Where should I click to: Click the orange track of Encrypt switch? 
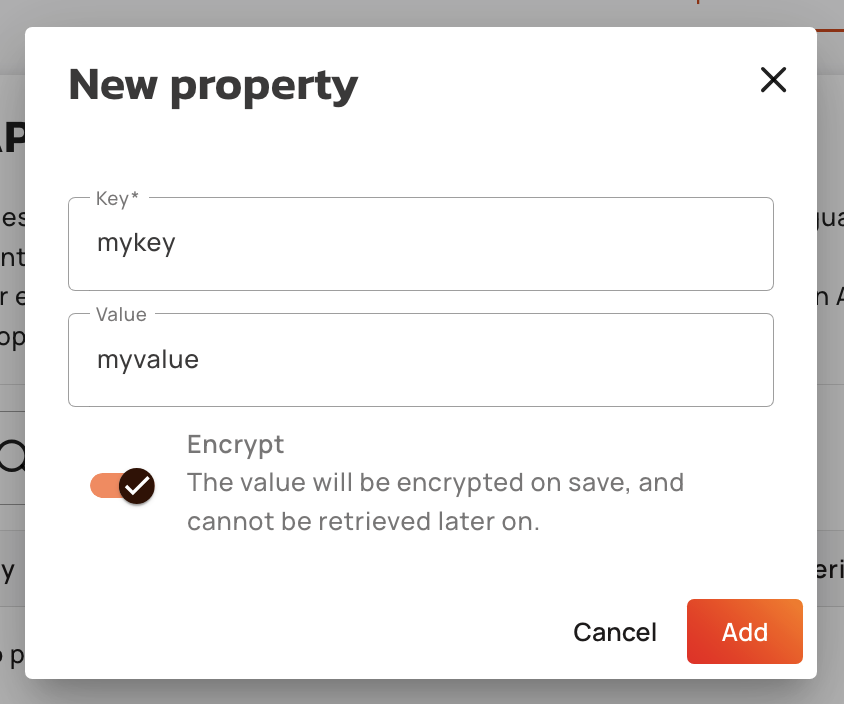(103, 486)
